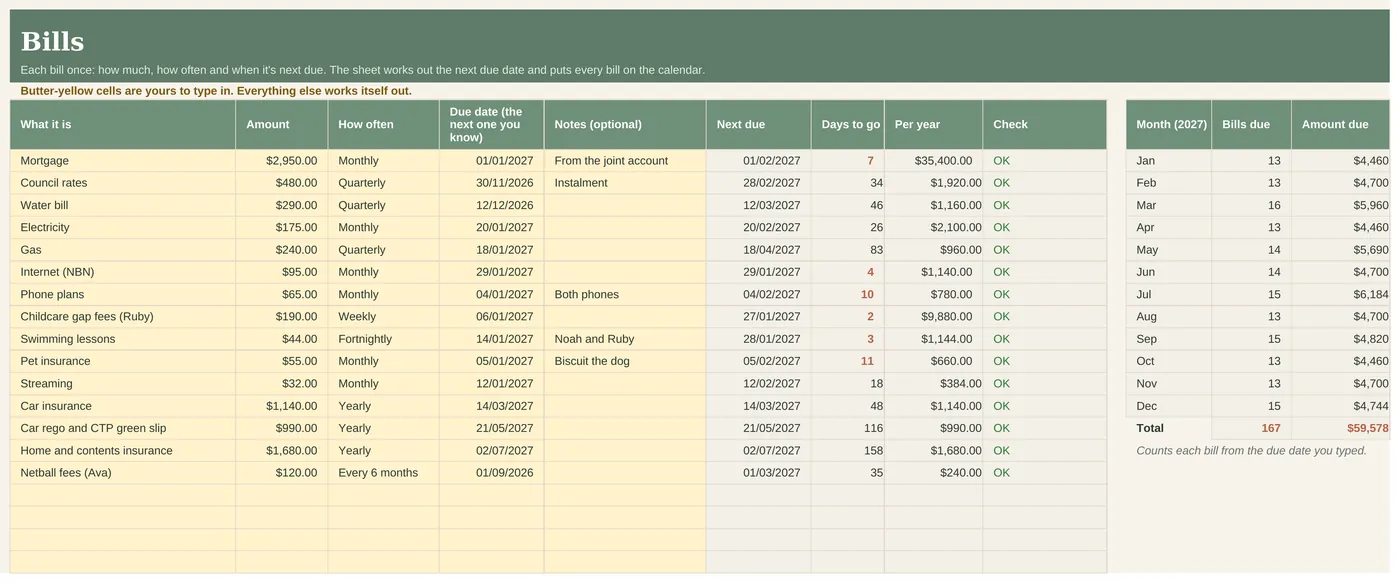Select the Dec amount $4,744
This screenshot has height=583, width=1400.
click(x=1340, y=406)
